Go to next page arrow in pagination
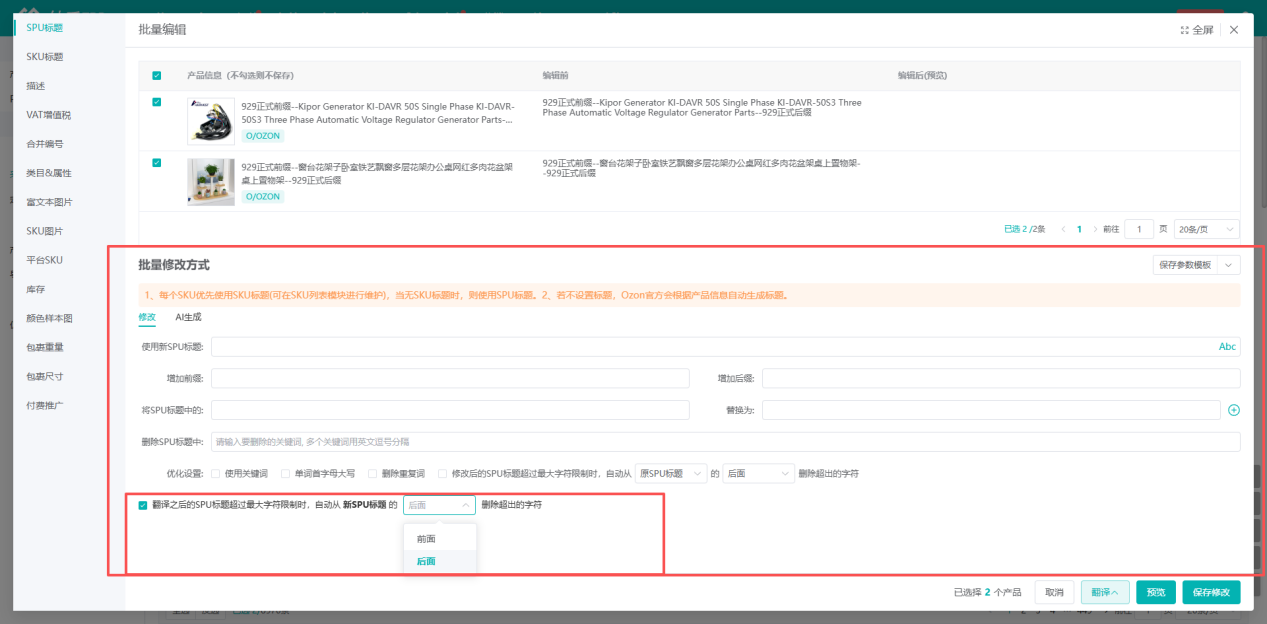This screenshot has height=624, width=1267. point(1095,229)
